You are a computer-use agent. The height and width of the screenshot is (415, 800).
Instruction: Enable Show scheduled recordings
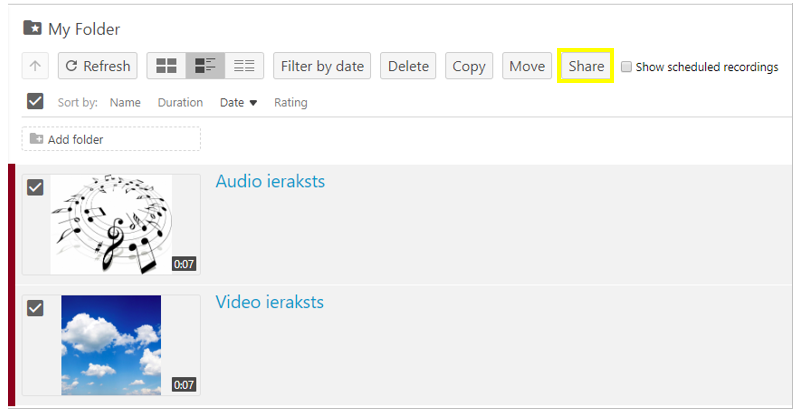626,67
